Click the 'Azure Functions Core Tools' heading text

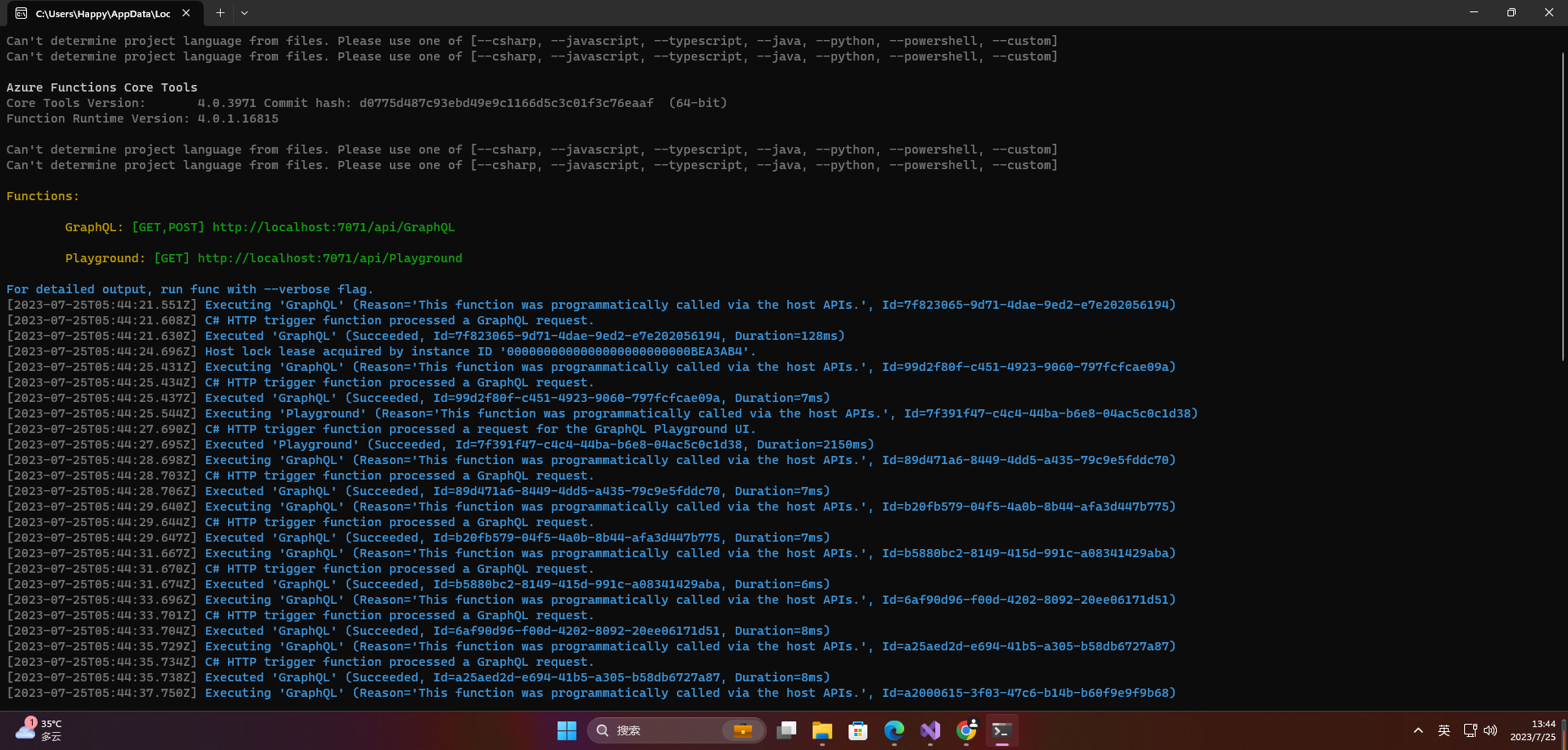point(102,87)
